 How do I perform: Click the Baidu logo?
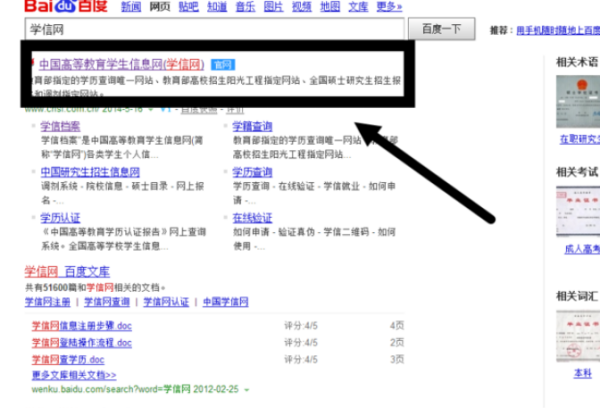pyautogui.click(x=66, y=6)
